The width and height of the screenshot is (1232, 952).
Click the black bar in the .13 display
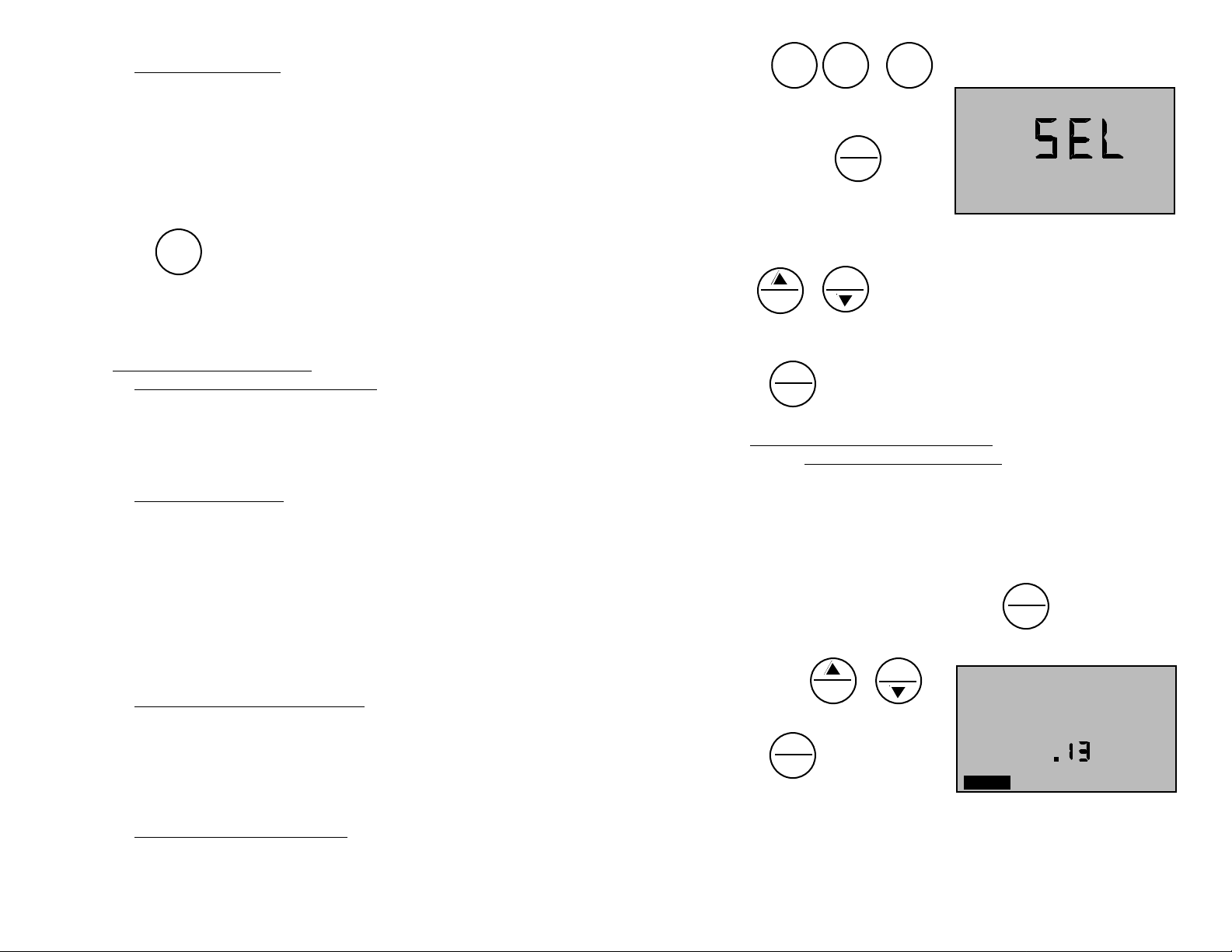987,783
